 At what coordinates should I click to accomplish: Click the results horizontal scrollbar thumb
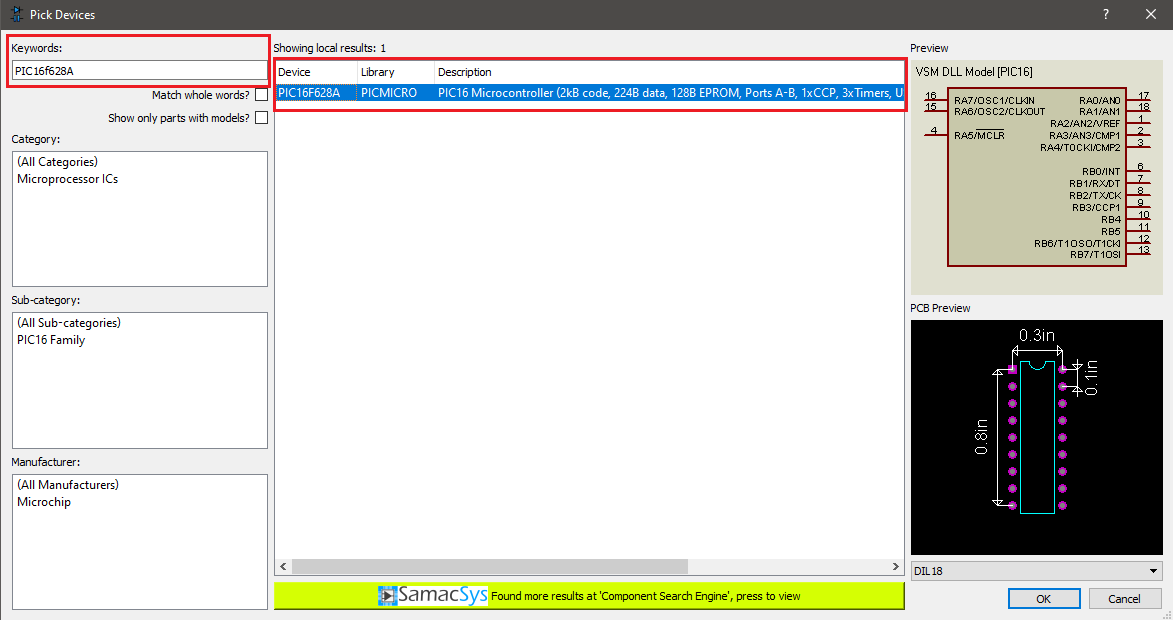point(489,566)
